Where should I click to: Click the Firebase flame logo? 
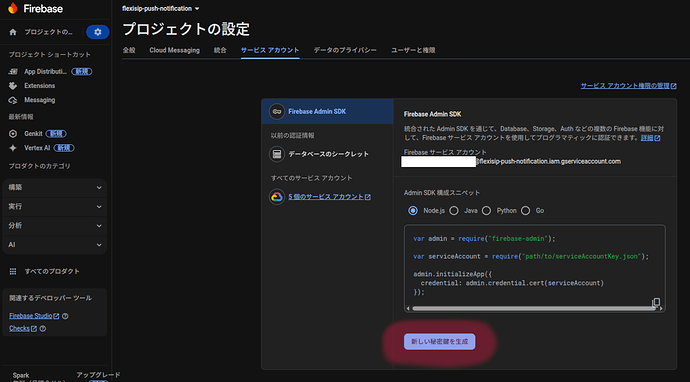click(x=12, y=8)
